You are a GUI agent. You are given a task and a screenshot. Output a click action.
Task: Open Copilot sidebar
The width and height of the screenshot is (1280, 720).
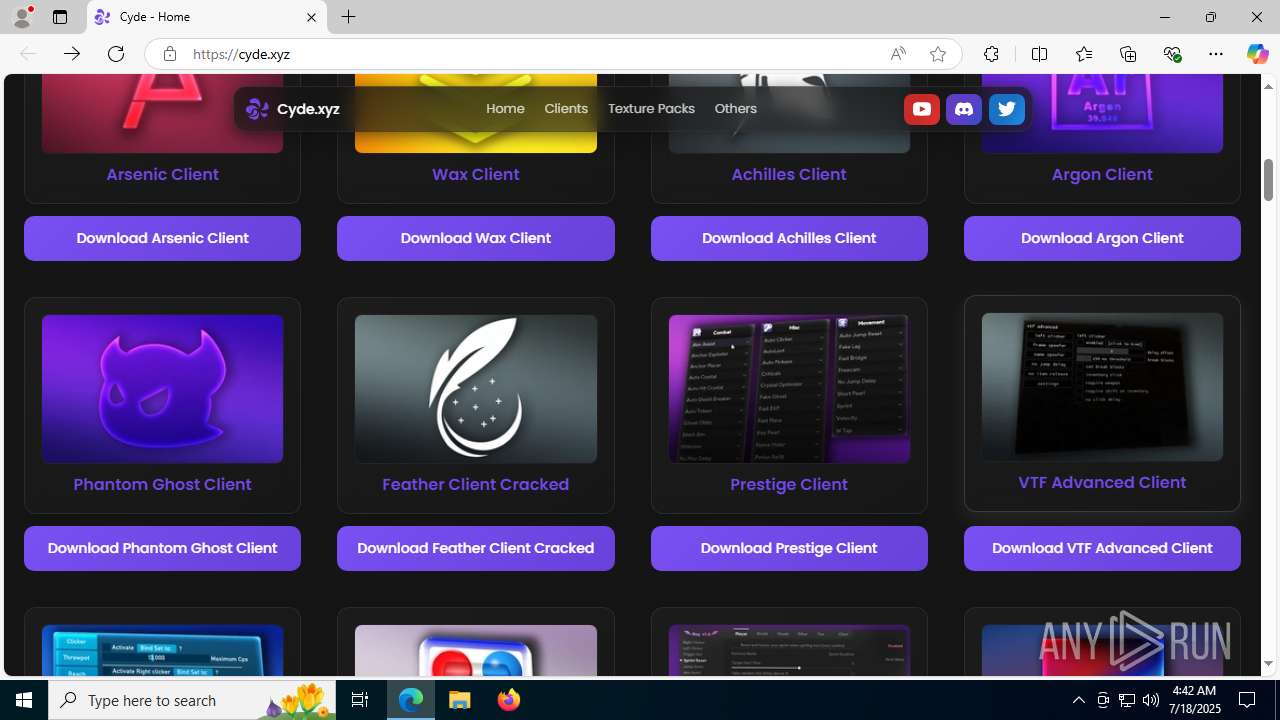click(x=1257, y=54)
